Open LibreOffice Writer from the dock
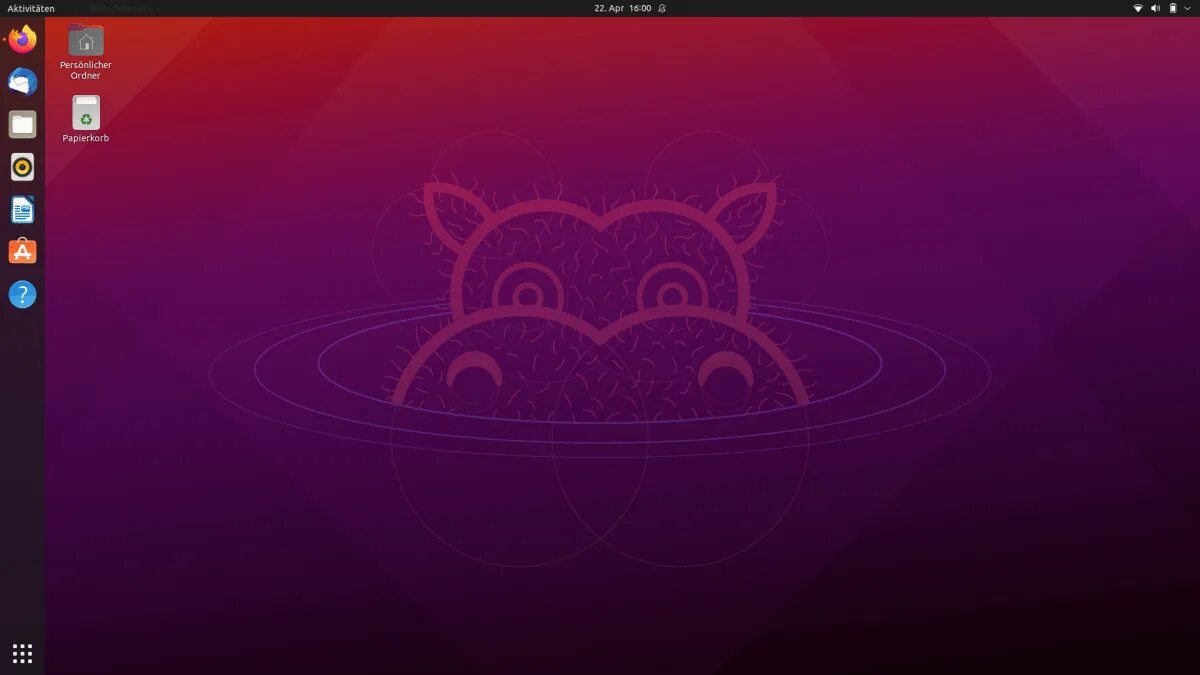The width and height of the screenshot is (1200, 675). point(22,209)
